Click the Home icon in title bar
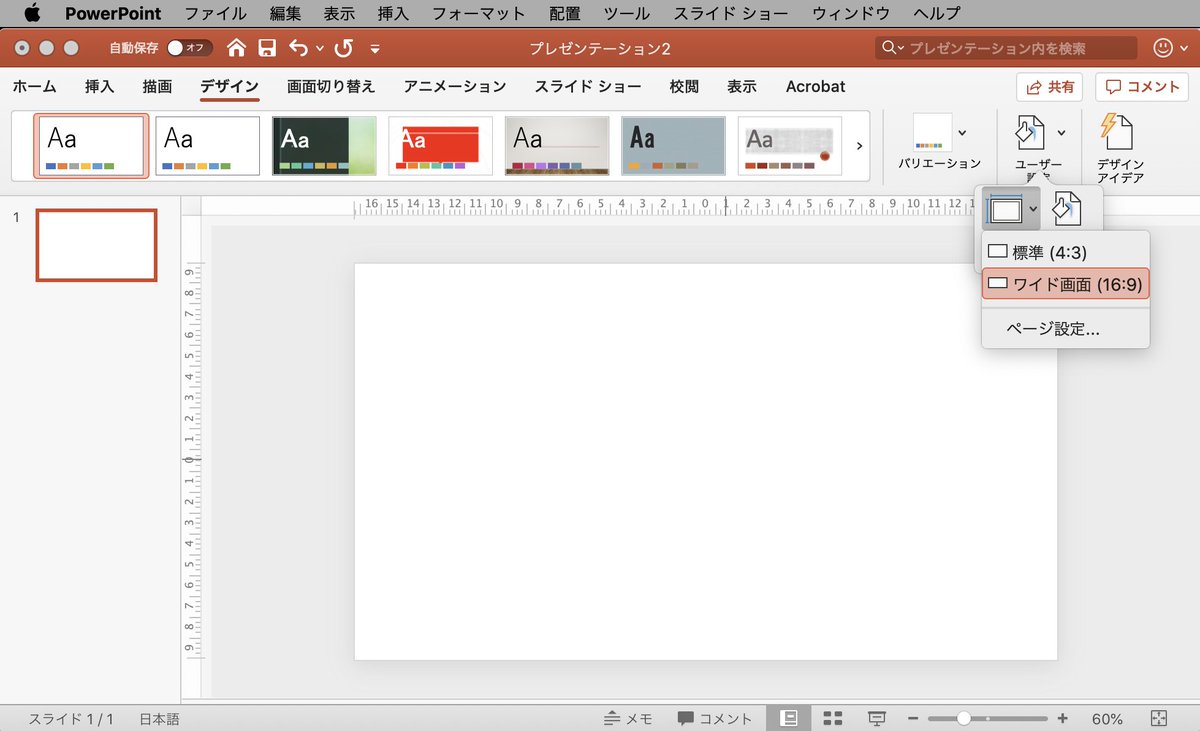The image size is (1200, 731). pos(236,48)
